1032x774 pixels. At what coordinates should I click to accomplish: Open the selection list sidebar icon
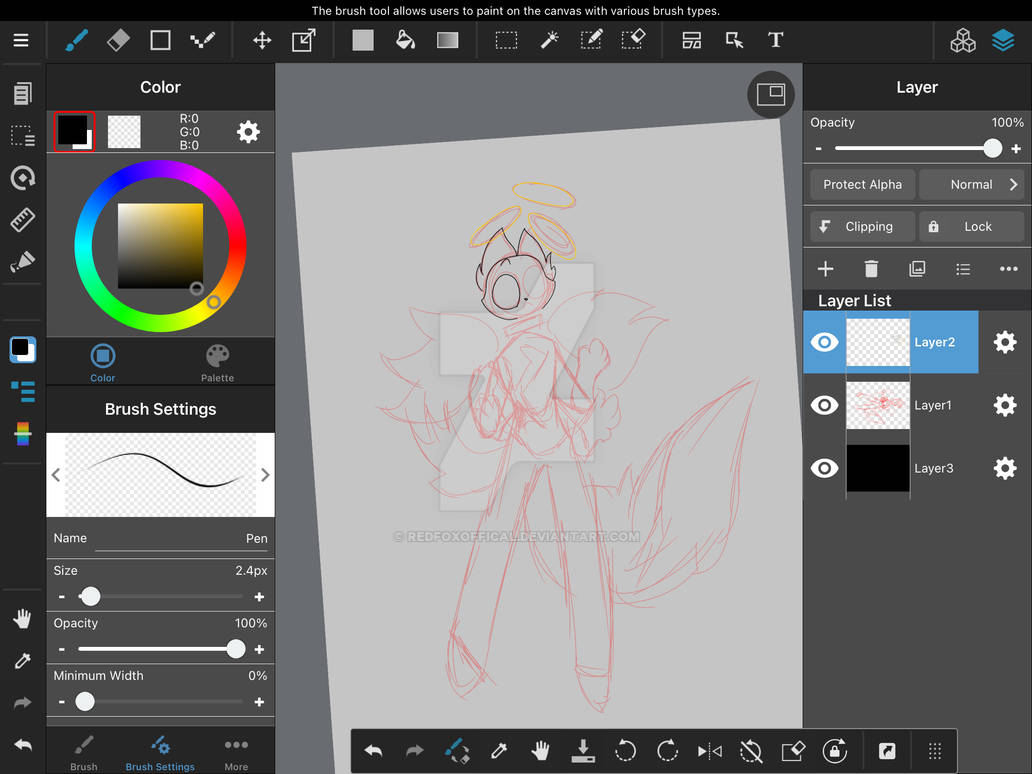pyautogui.click(x=22, y=136)
